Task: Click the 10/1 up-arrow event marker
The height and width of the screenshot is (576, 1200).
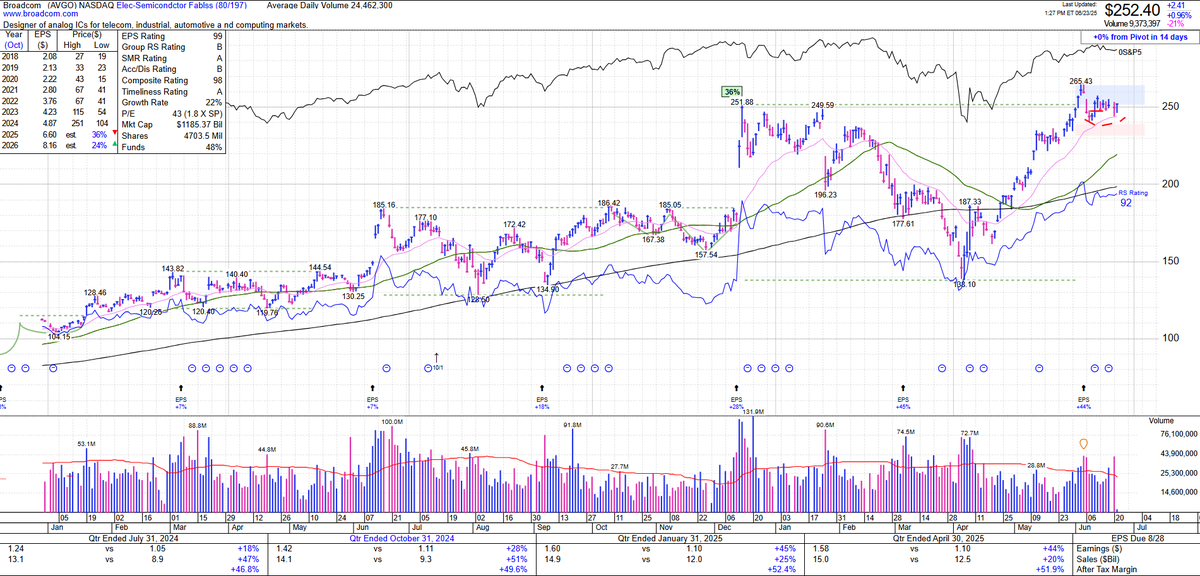Action: (436, 359)
